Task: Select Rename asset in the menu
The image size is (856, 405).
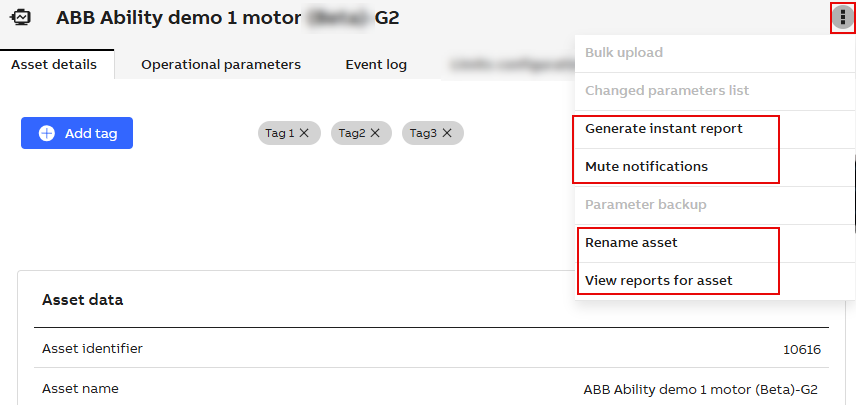Action: point(631,243)
